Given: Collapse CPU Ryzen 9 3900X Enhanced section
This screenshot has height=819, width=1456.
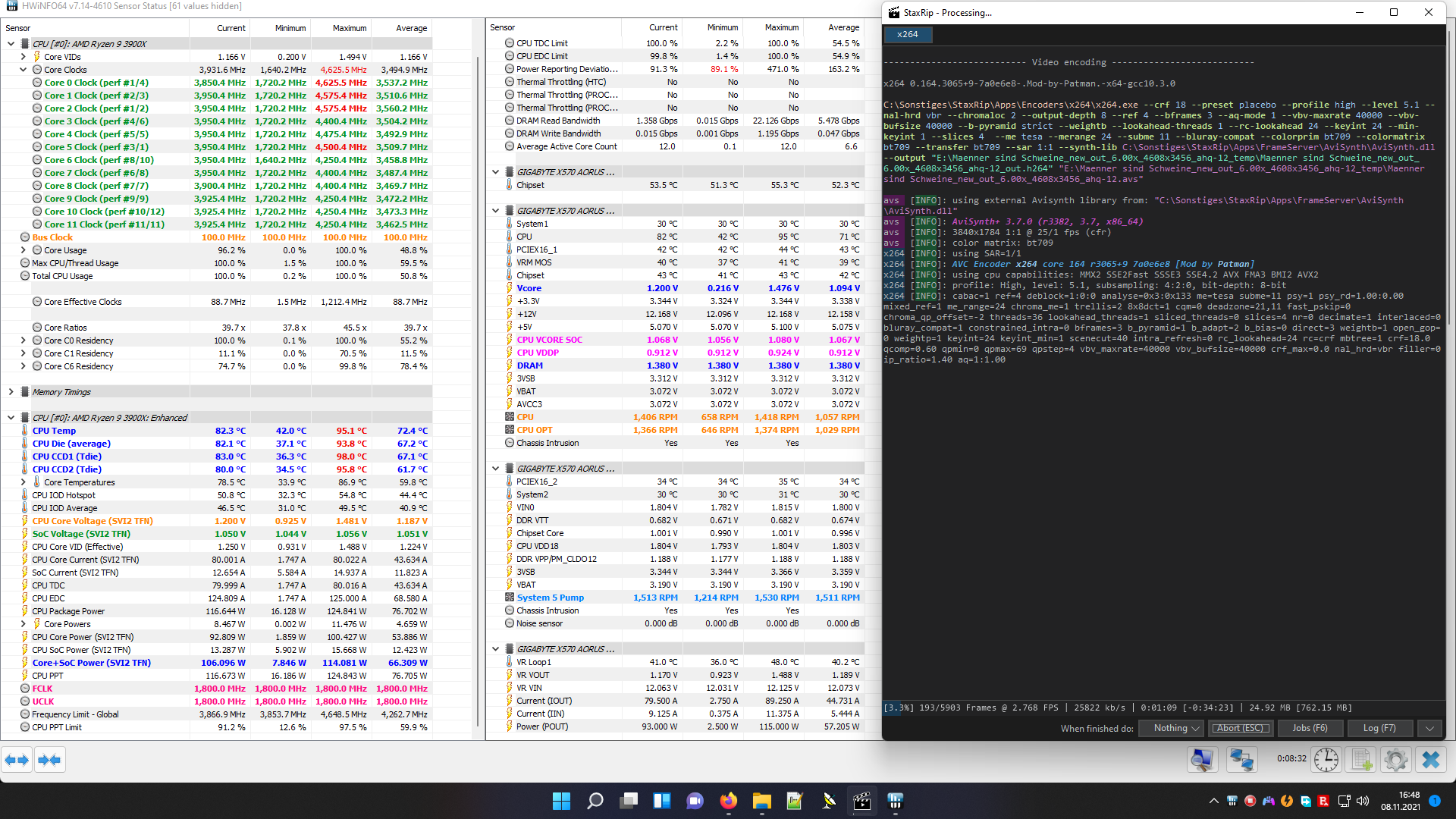Looking at the screenshot, I should [11, 418].
